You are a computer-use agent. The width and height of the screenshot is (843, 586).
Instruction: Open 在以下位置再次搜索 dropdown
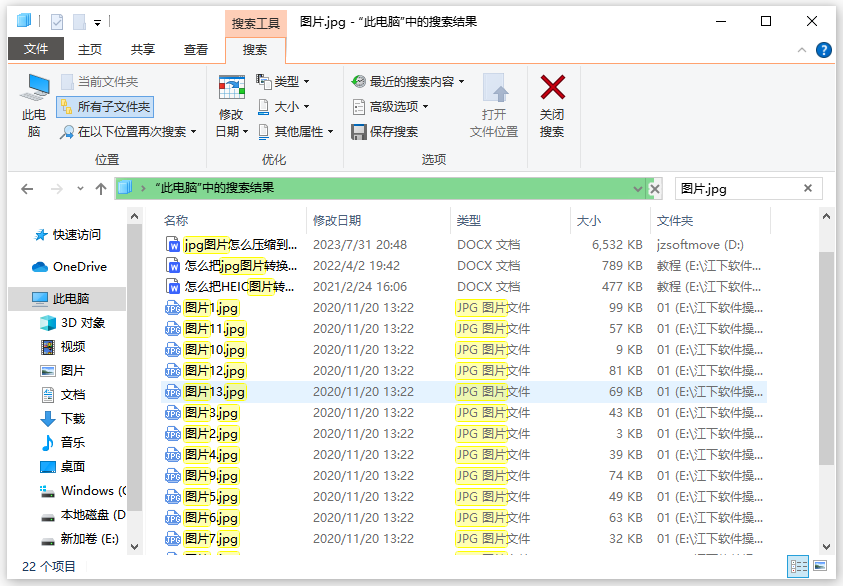[x=128, y=132]
